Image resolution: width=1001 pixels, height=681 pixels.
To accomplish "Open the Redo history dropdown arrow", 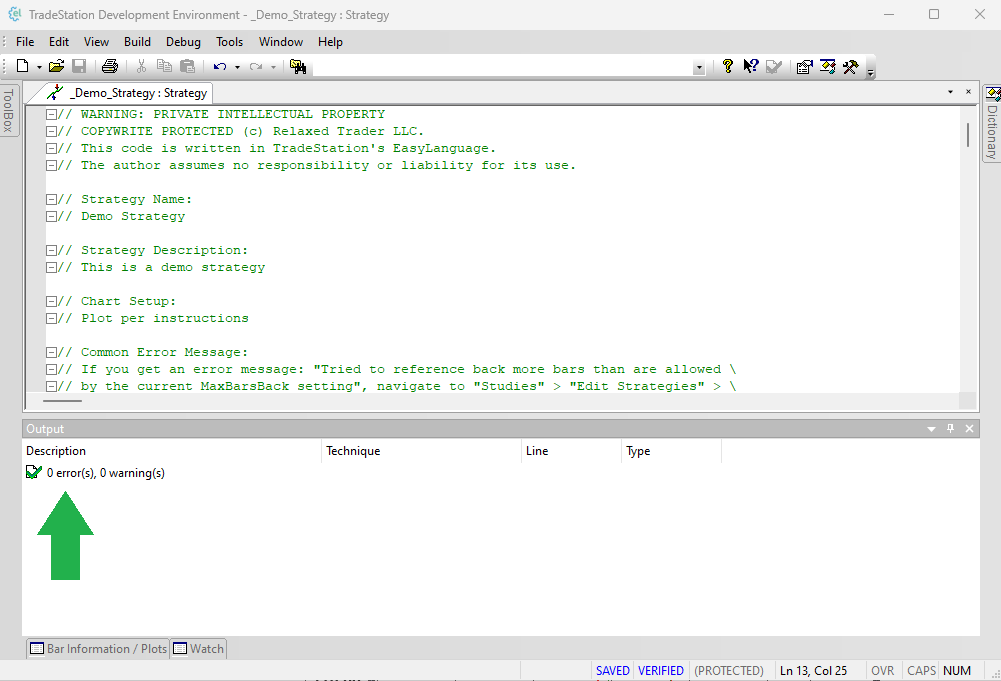I will (x=273, y=67).
